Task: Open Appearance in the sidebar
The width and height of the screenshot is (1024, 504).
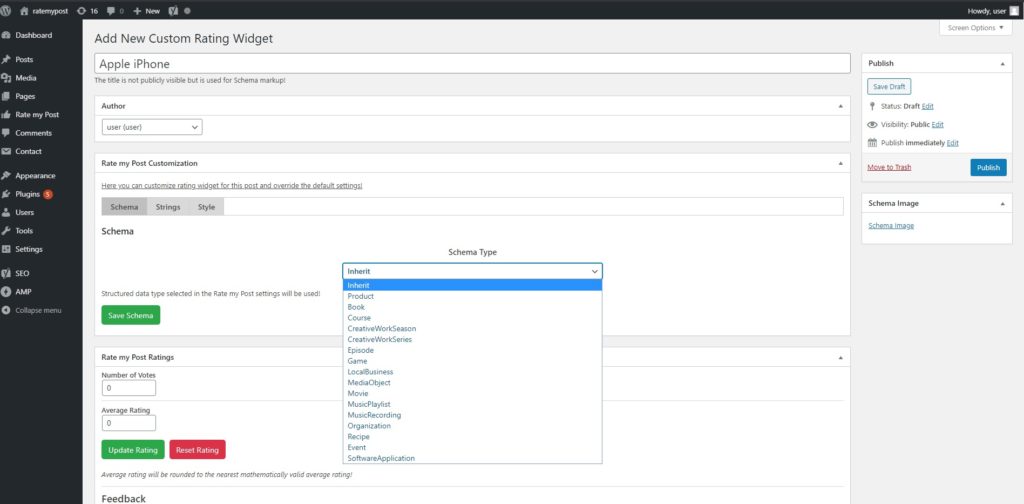Action: [35, 176]
